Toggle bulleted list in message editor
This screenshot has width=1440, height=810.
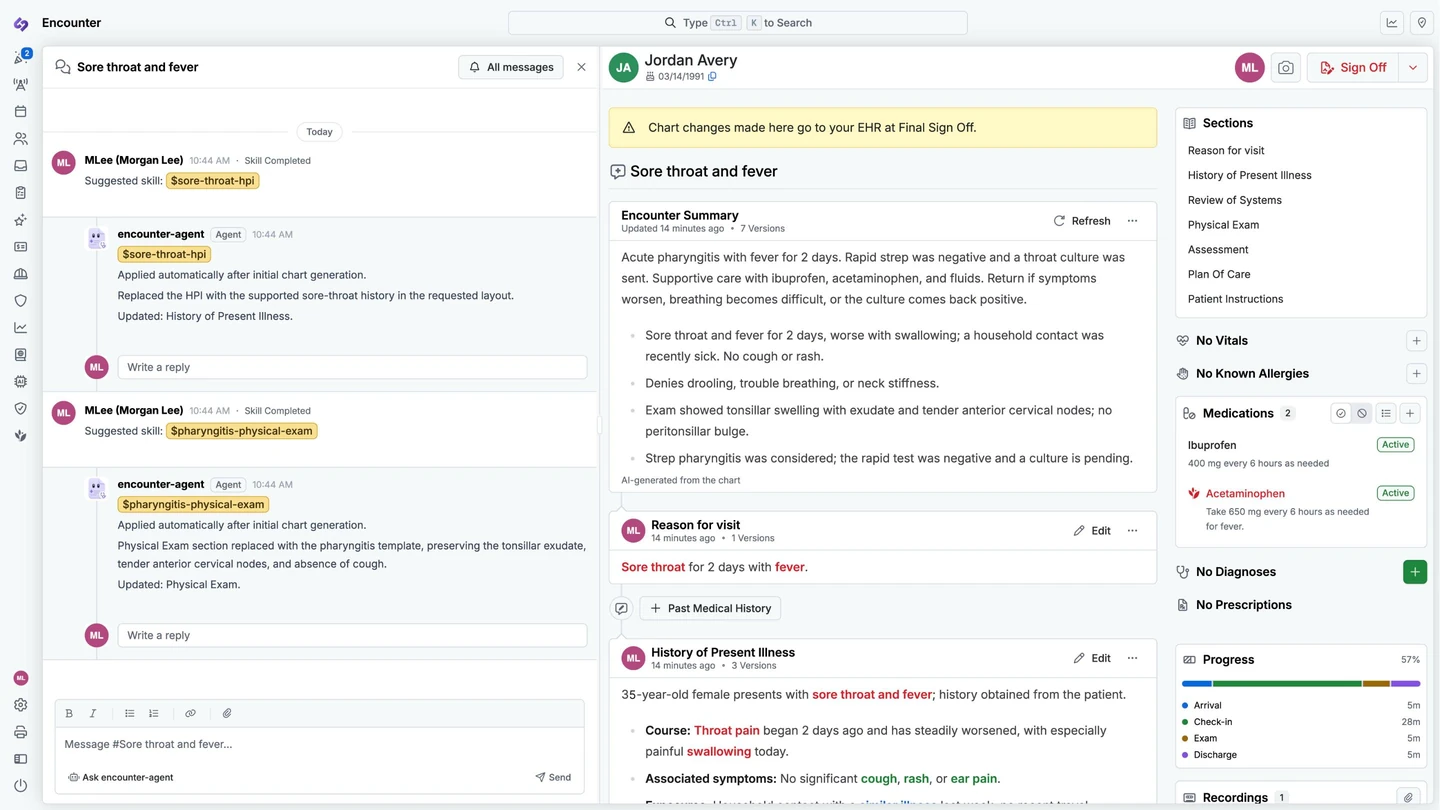click(130, 713)
